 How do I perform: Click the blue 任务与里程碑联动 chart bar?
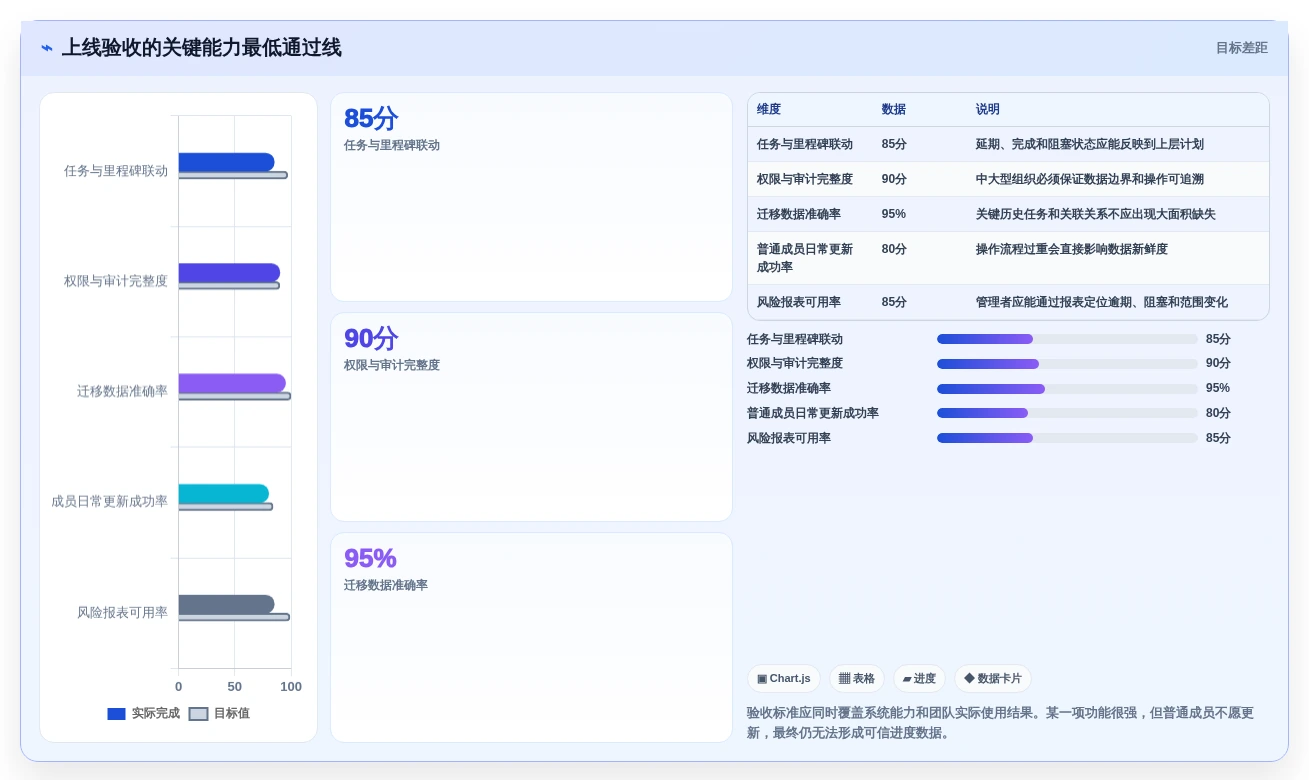click(x=226, y=162)
